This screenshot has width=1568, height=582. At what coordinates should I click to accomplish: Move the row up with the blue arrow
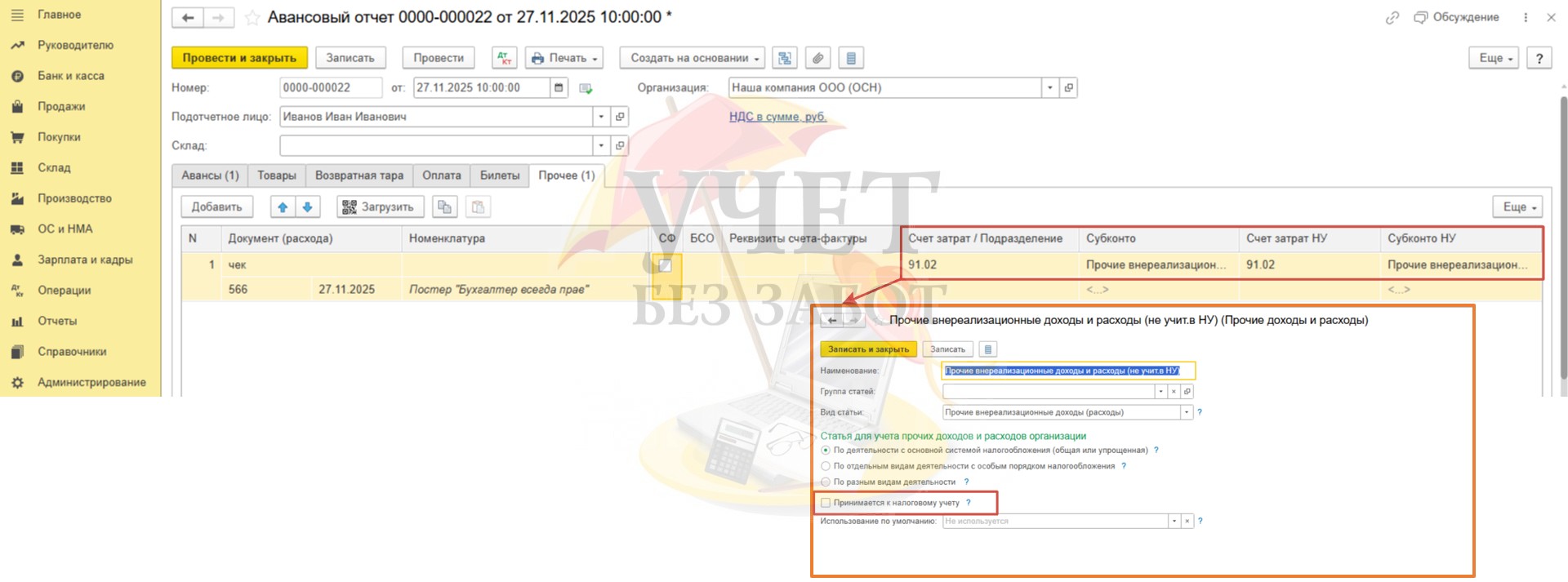point(283,207)
